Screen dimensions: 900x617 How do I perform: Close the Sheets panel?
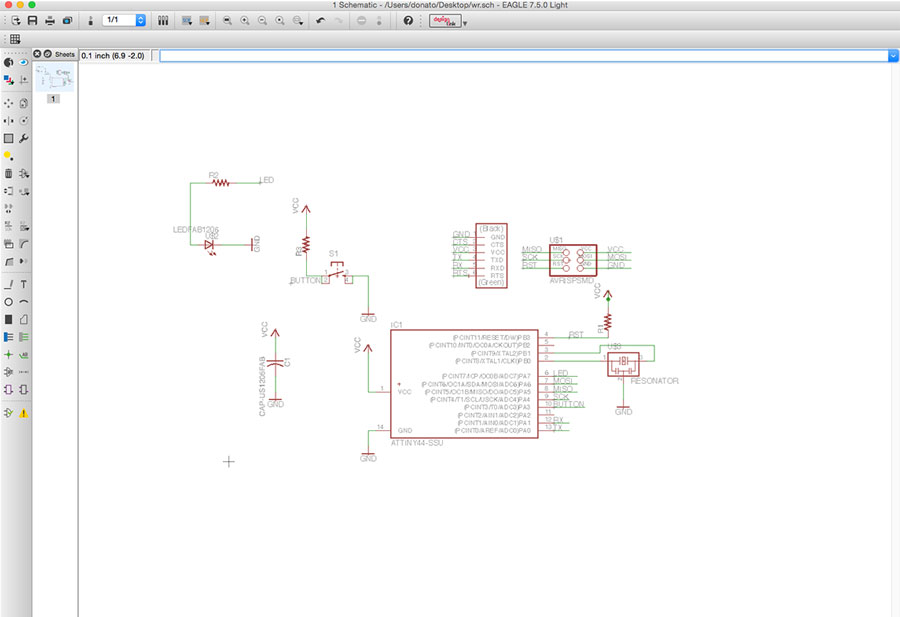pos(37,54)
